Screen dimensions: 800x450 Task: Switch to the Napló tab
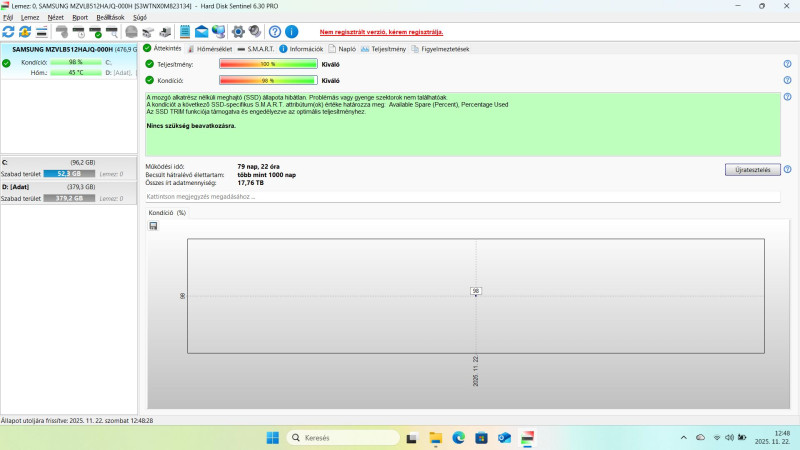pyautogui.click(x=342, y=49)
